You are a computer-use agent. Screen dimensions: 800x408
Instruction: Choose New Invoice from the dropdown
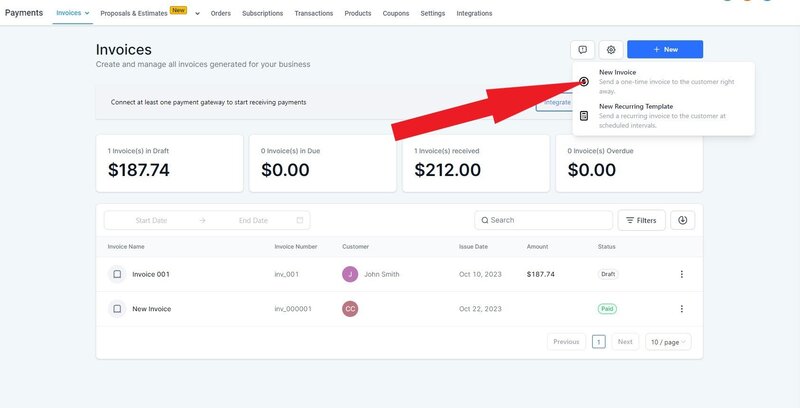(663, 82)
